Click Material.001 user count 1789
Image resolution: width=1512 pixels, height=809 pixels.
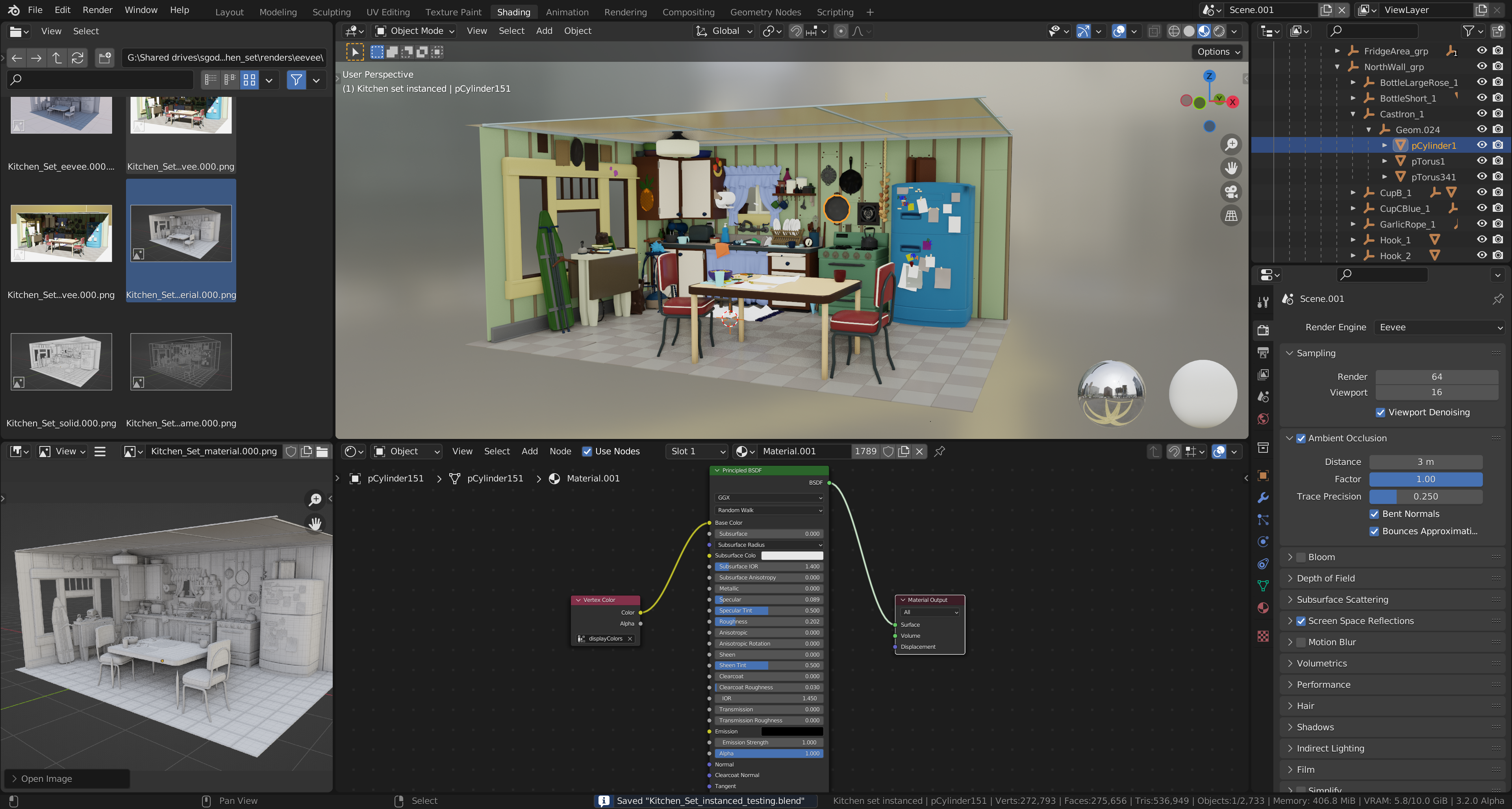coord(865,451)
